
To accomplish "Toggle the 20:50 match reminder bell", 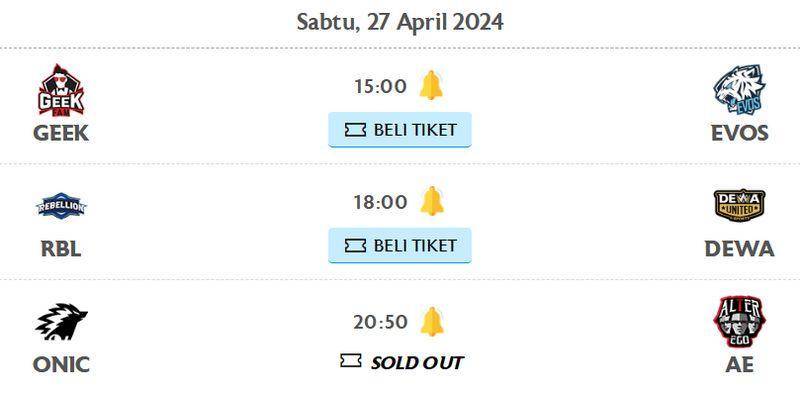I will click(432, 322).
